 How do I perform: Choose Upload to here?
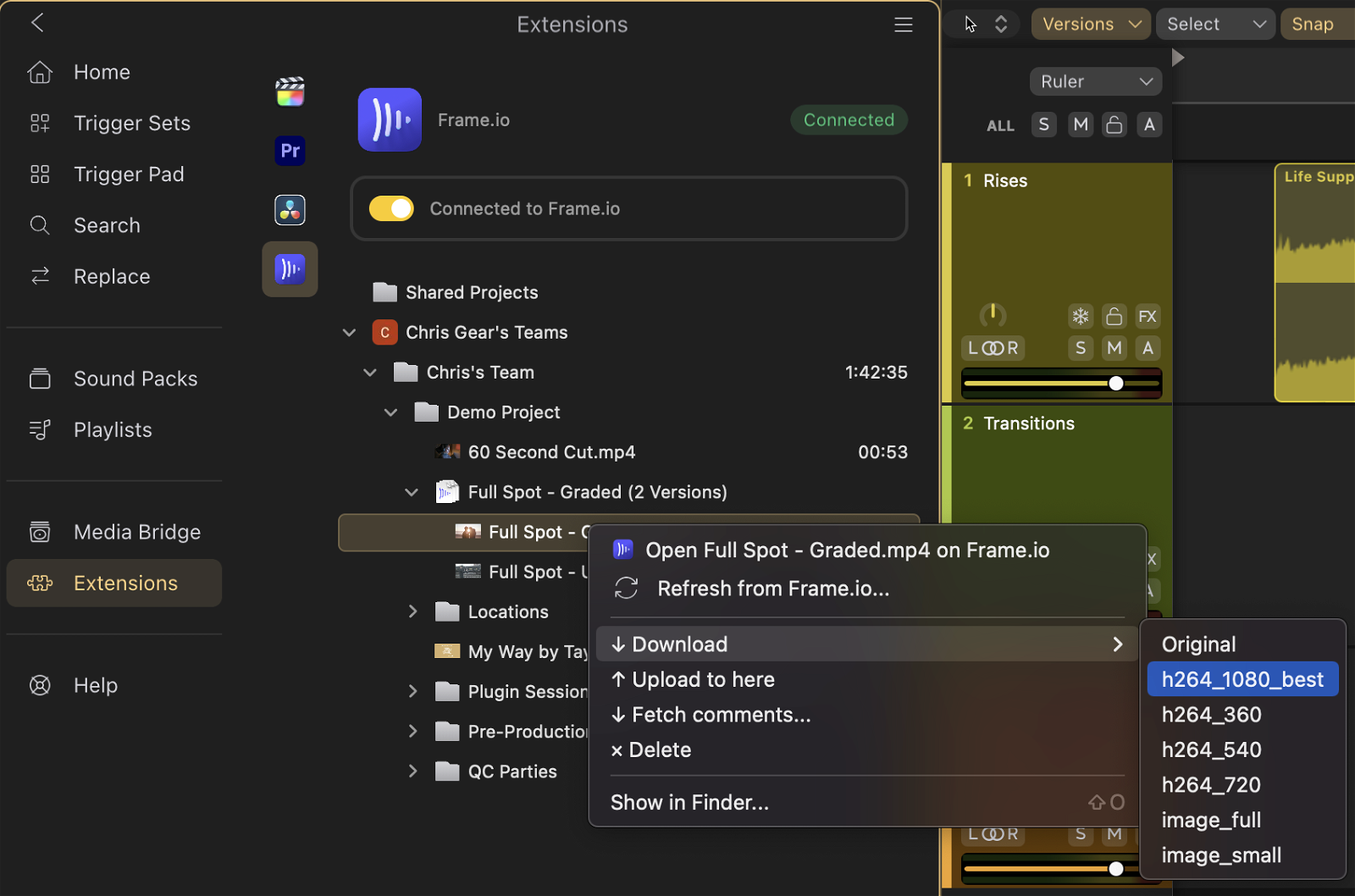coord(867,679)
